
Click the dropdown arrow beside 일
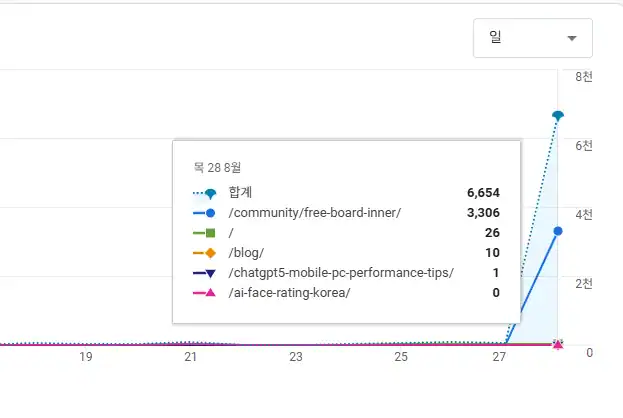(572, 38)
